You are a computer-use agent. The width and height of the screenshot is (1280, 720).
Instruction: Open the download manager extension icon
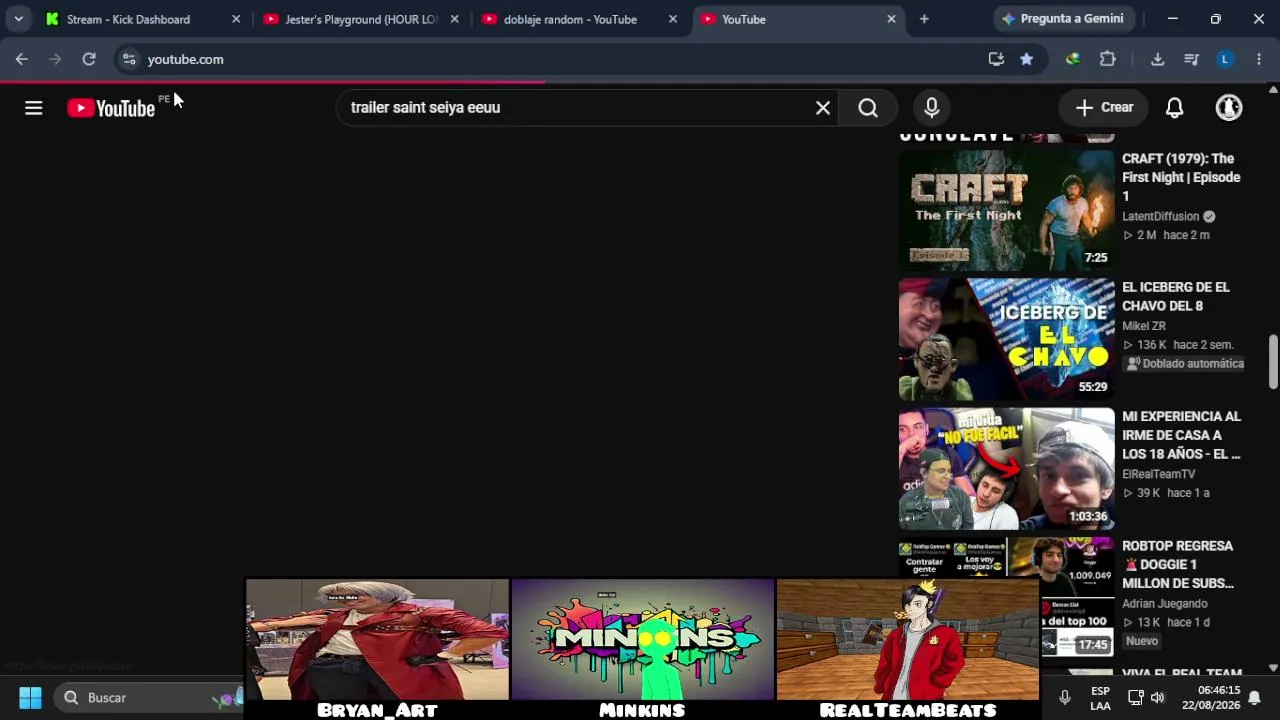point(1073,59)
